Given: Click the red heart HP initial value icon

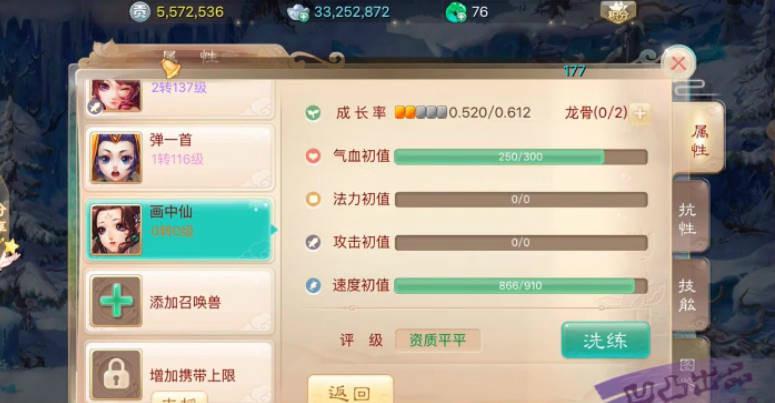Looking at the screenshot, I should (313, 156).
